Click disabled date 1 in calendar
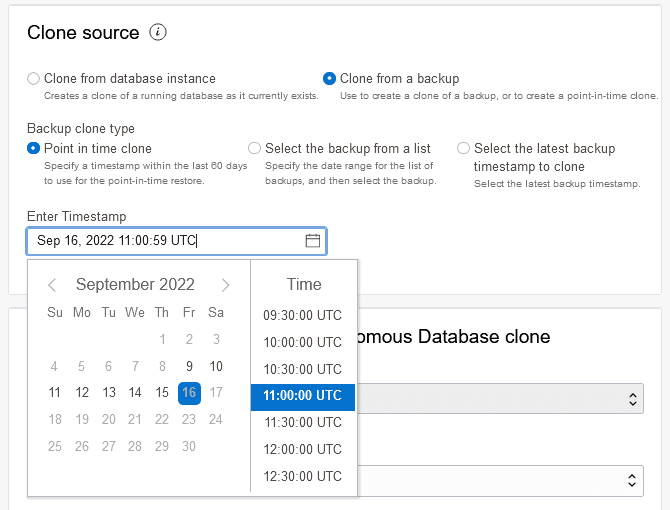This screenshot has width=670, height=510. click(x=162, y=340)
